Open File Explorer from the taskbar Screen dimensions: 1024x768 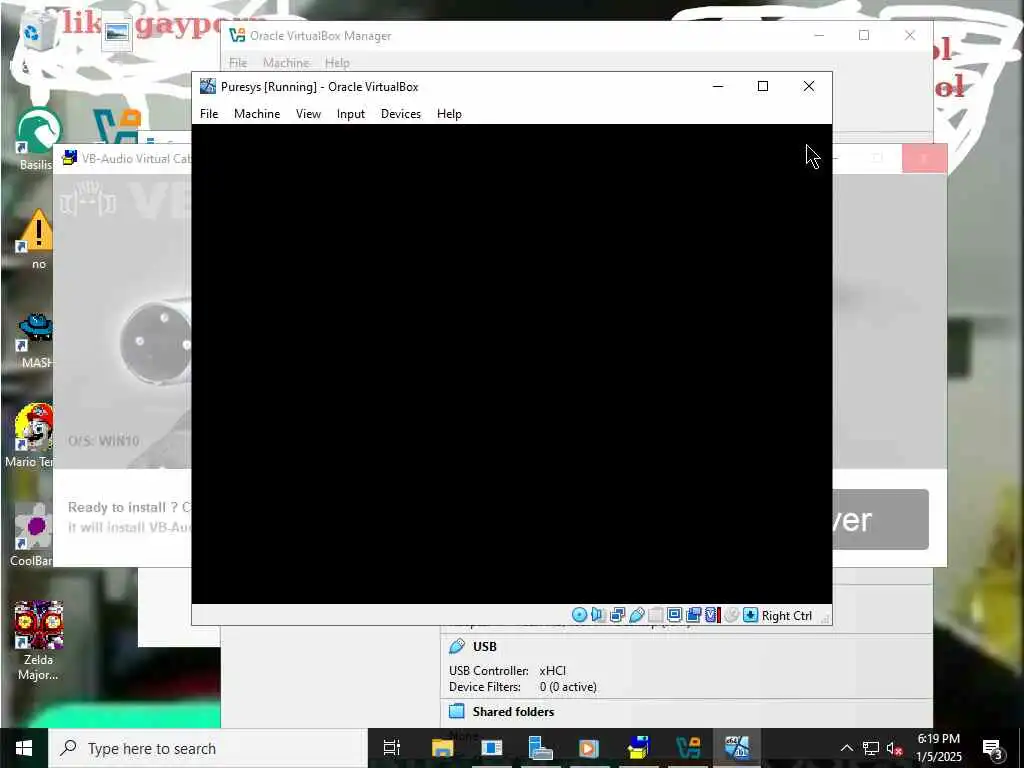point(442,748)
